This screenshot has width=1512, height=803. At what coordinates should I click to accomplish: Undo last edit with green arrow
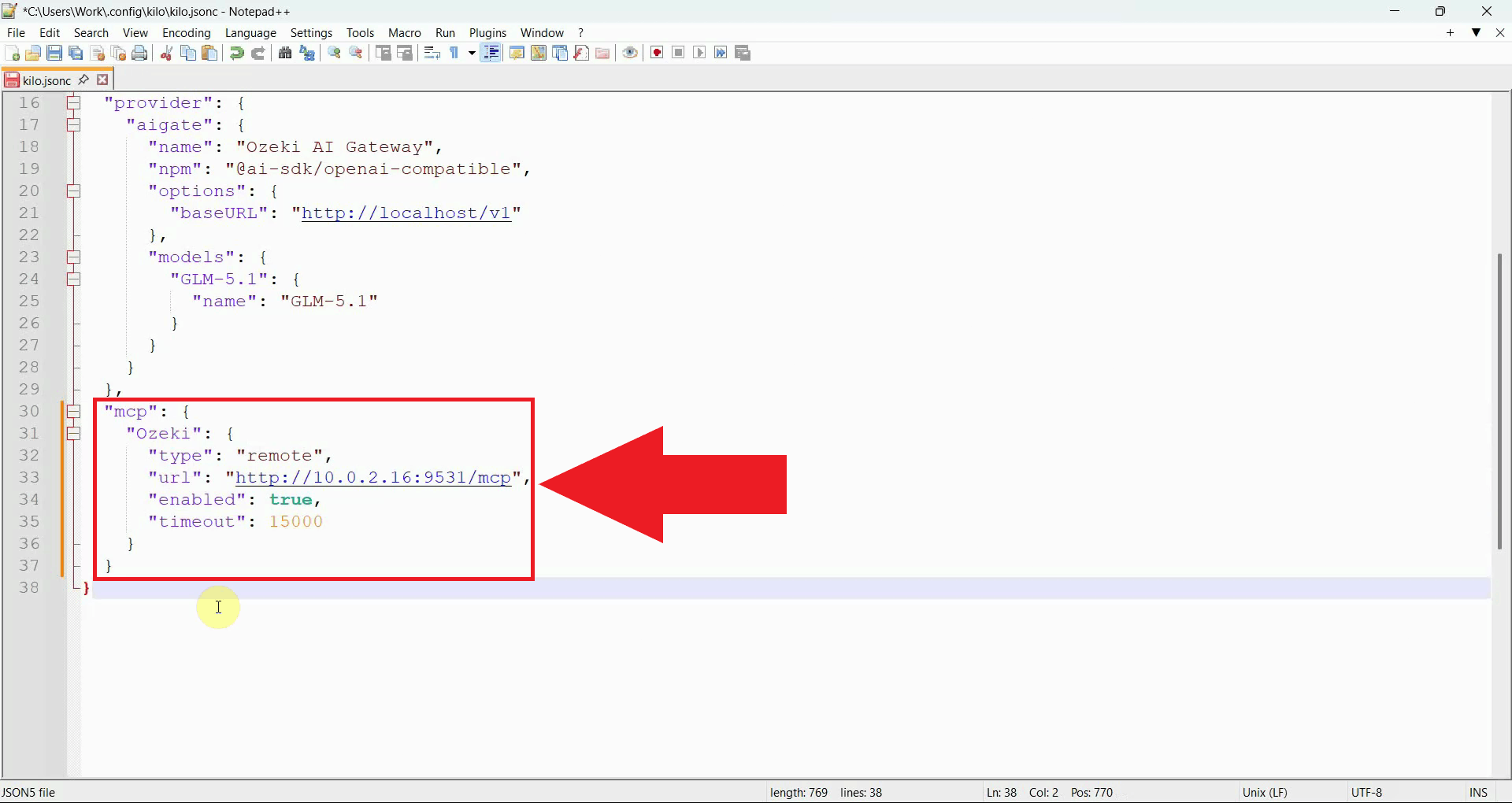click(236, 53)
